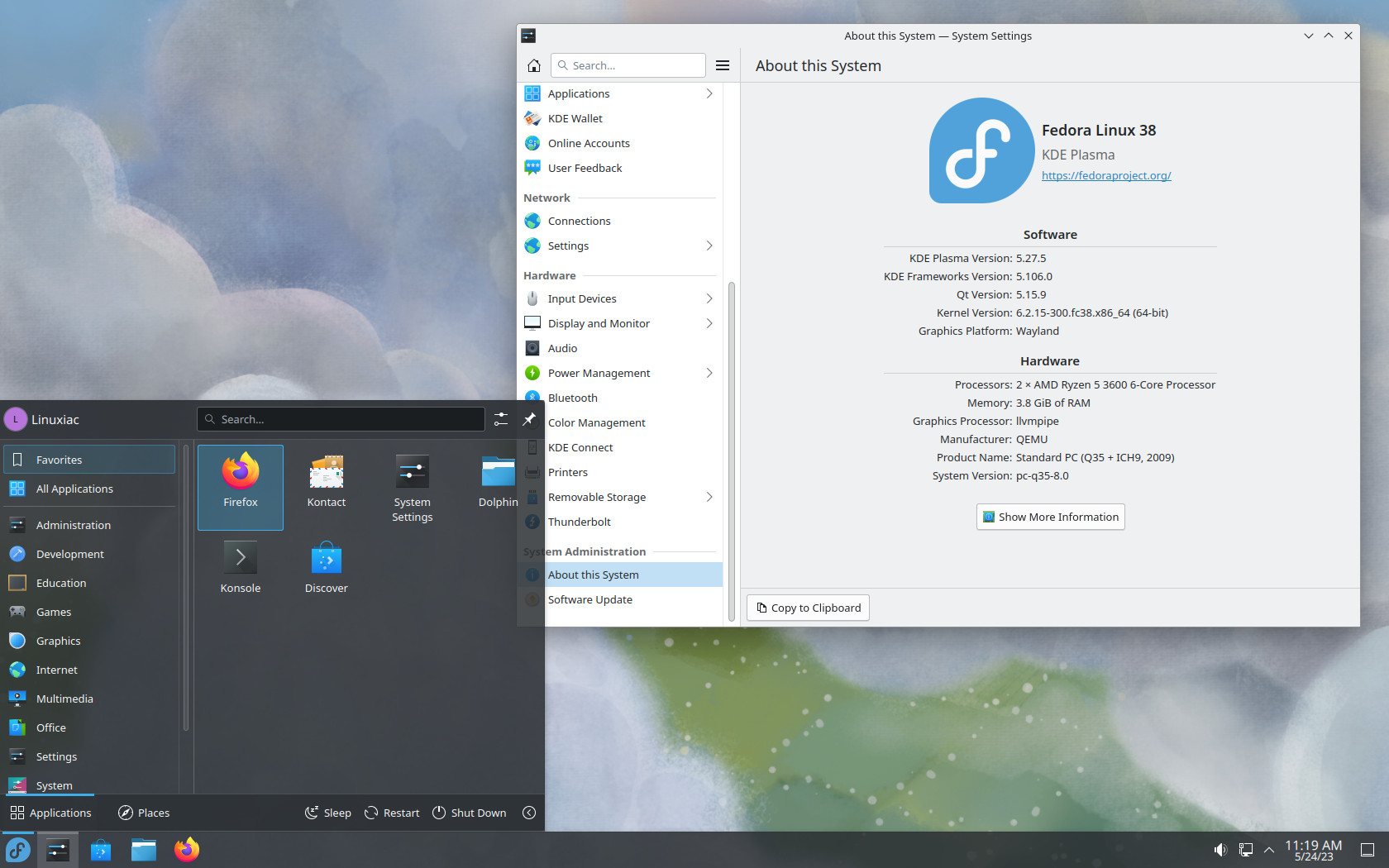Switch to Places tab in launcher
This screenshot has width=1389, height=868.
tap(144, 813)
